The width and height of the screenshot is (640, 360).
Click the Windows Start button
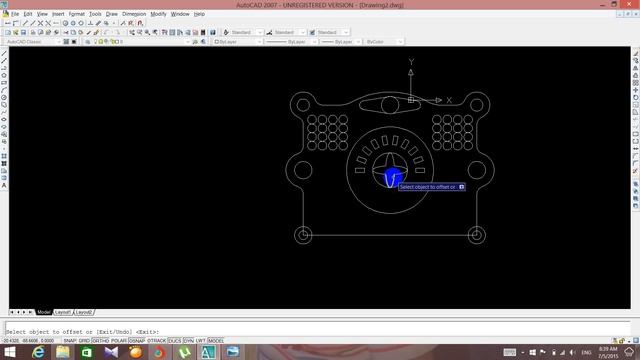pos(9,352)
